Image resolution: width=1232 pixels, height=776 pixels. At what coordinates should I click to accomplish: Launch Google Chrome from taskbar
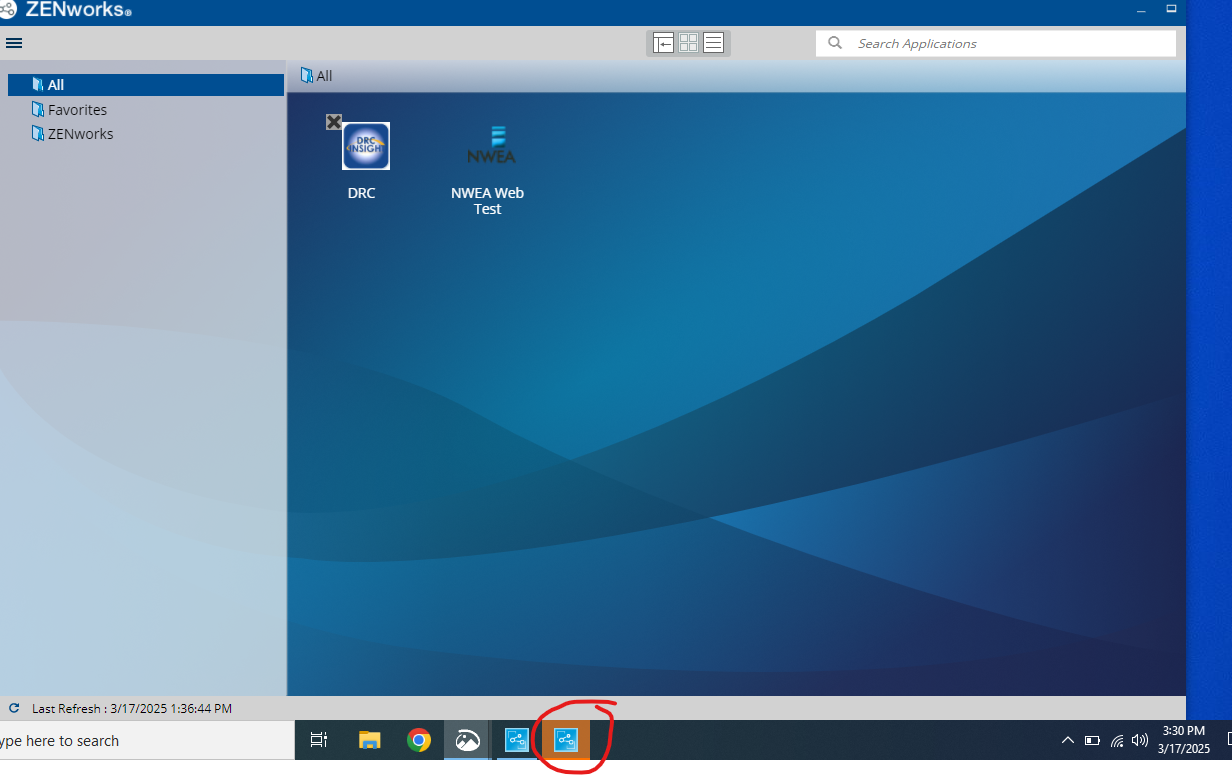(x=419, y=740)
